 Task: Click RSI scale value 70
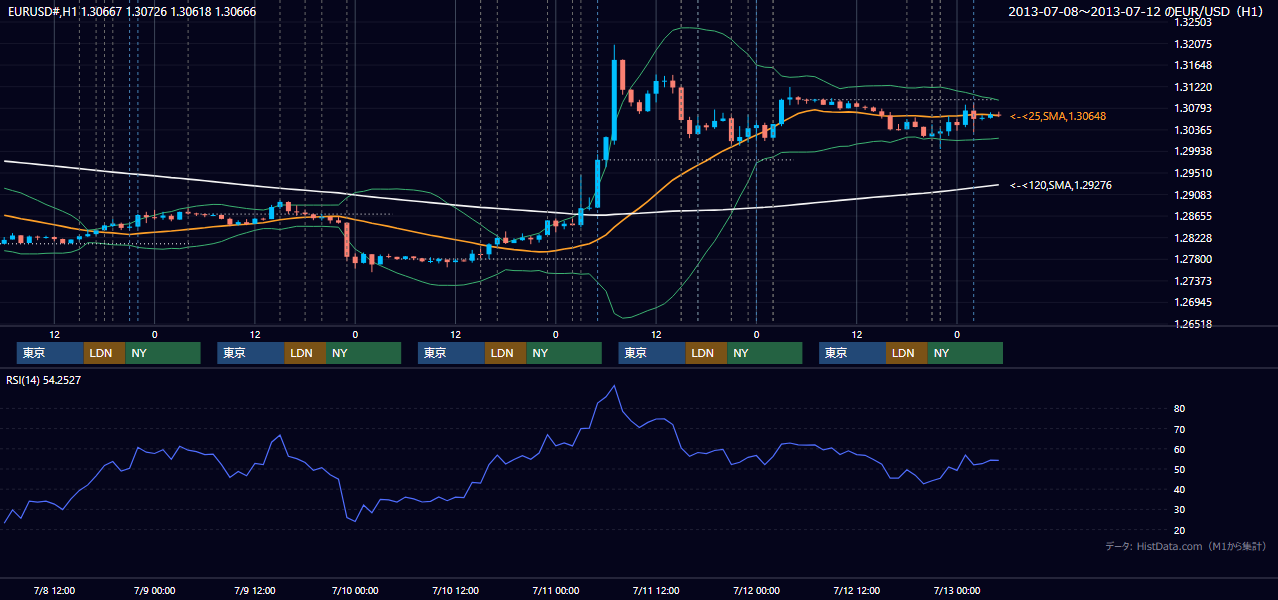pyautogui.click(x=1180, y=429)
